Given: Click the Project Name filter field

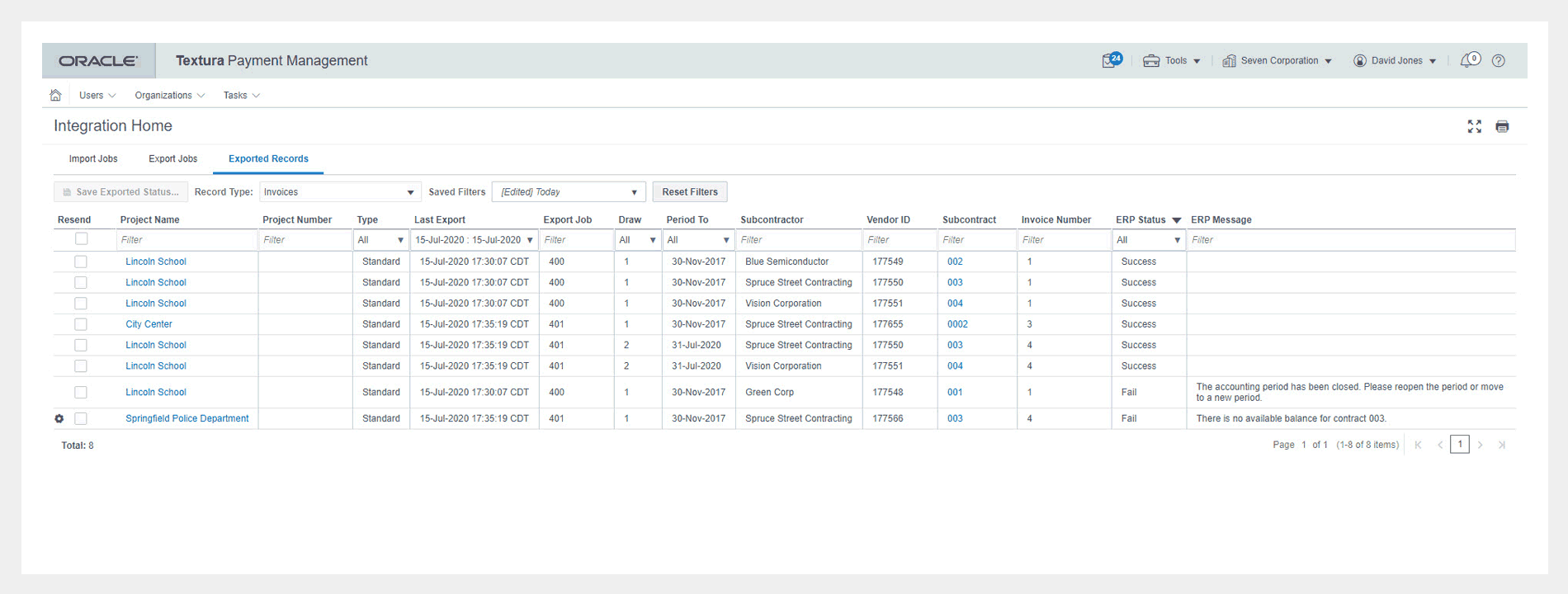Looking at the screenshot, I should [x=187, y=240].
